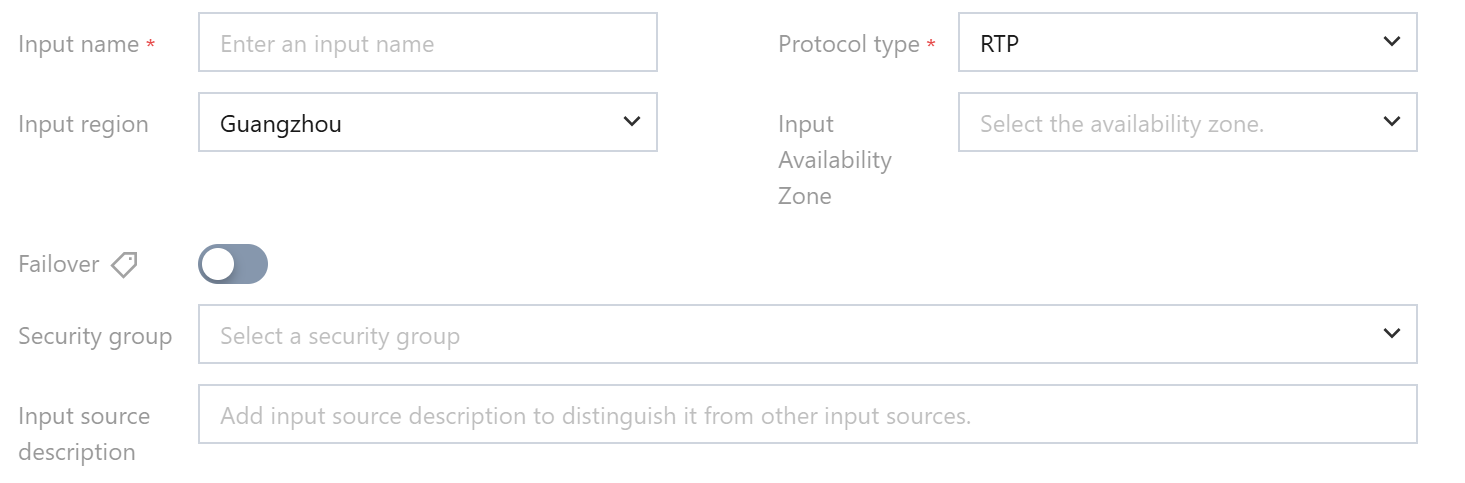Select the 'Input region' label
Viewport: 1465px width, 483px height.
(x=83, y=124)
